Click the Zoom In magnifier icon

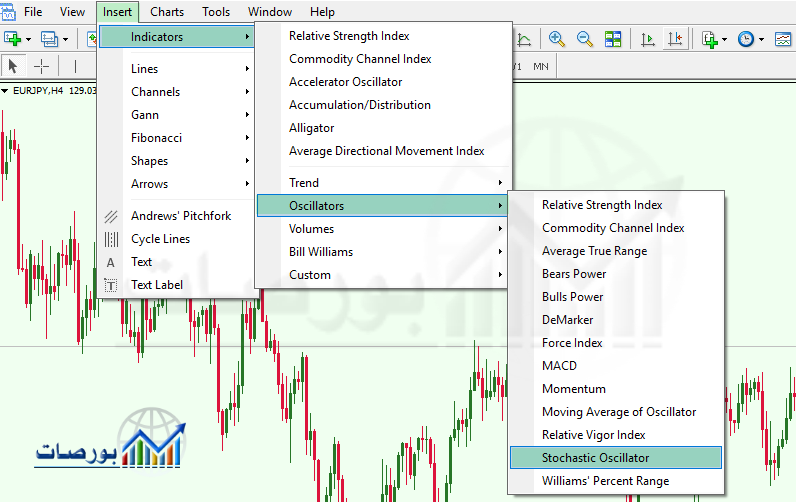pyautogui.click(x=556, y=39)
